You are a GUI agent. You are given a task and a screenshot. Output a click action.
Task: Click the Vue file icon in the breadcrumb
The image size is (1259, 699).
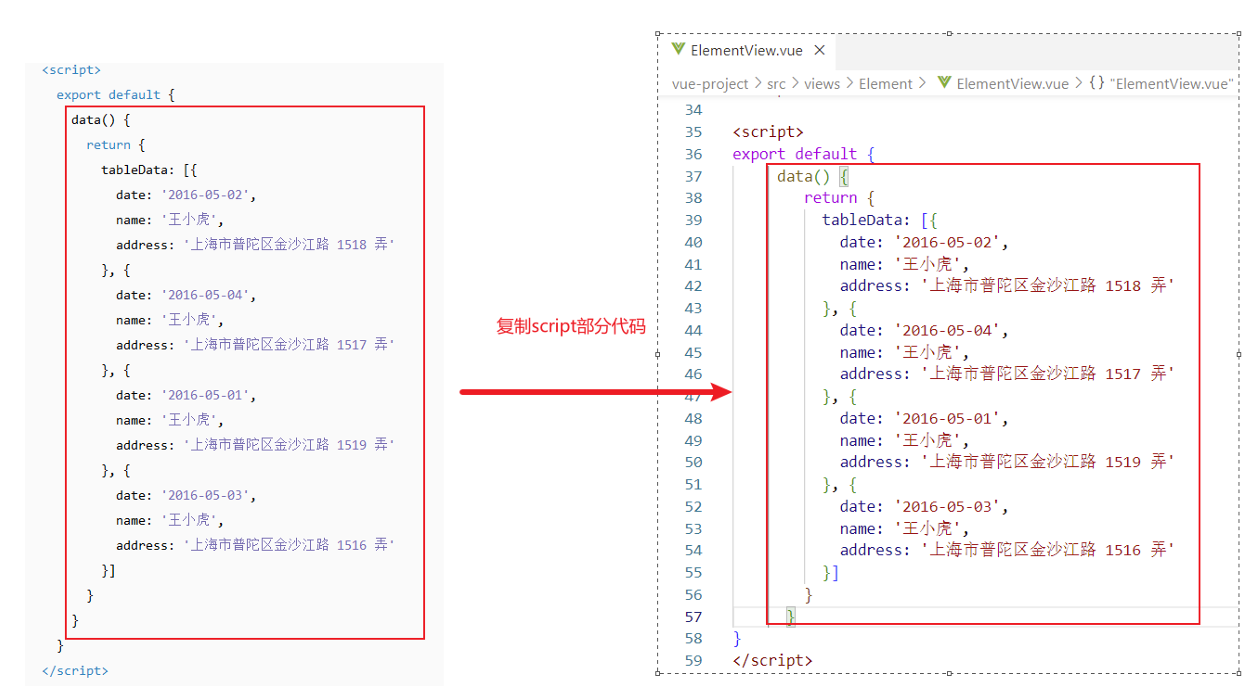(x=944, y=84)
